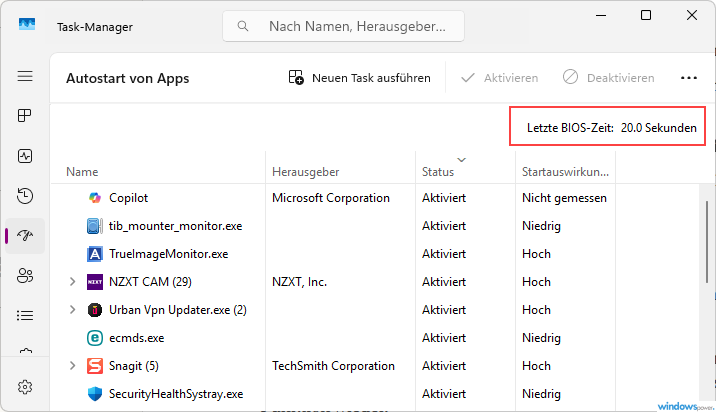Click the tib_mounter_monitor.exe icon
Screen dimensions: 716x412
(x=95, y=226)
